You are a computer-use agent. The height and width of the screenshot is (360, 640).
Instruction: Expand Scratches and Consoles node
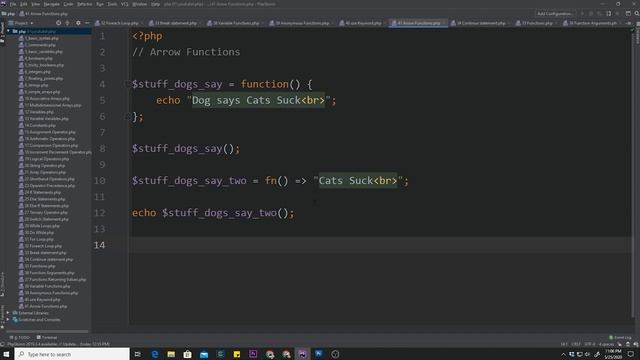tap(8, 320)
